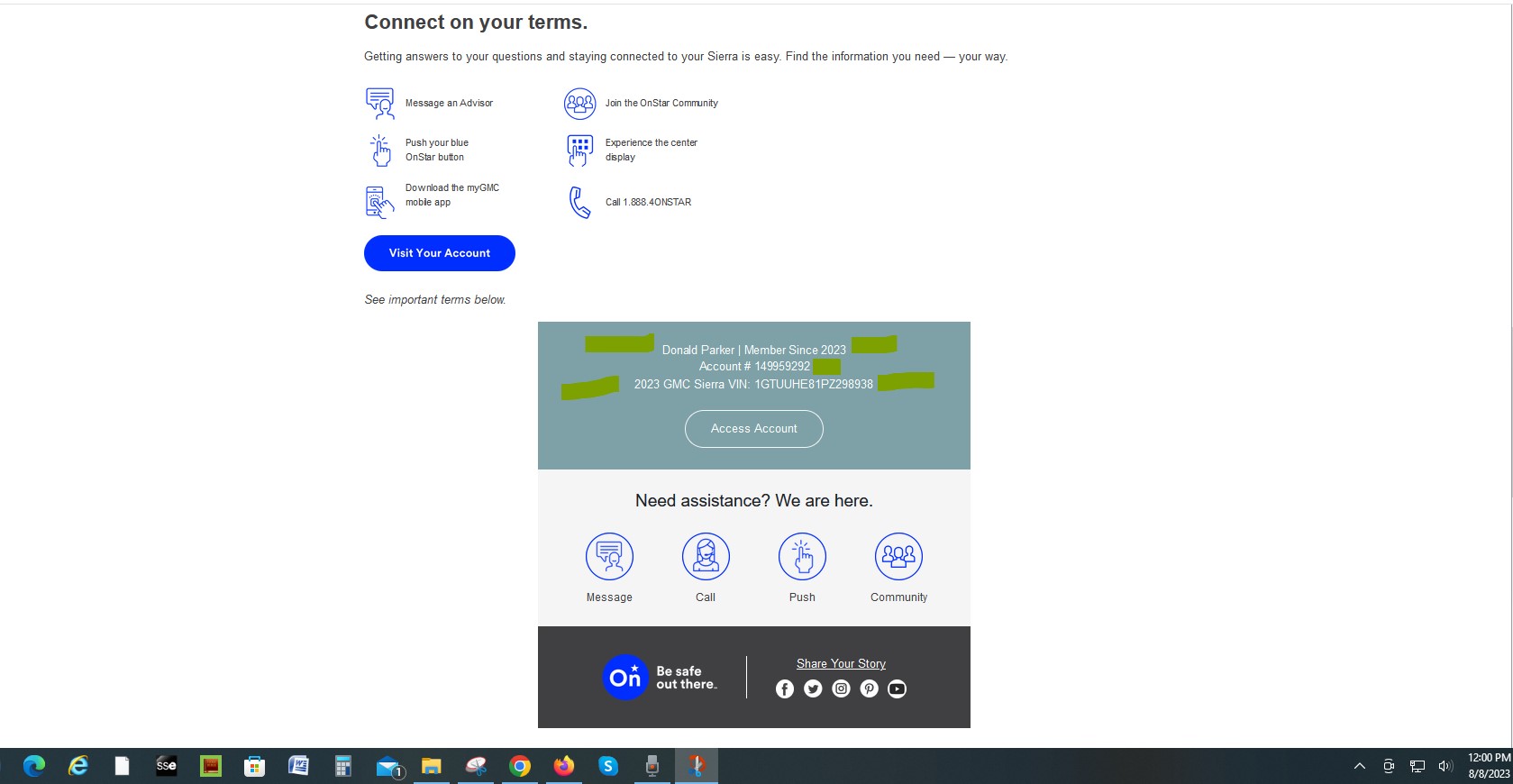Show hidden icons in the system tray

point(1359,767)
